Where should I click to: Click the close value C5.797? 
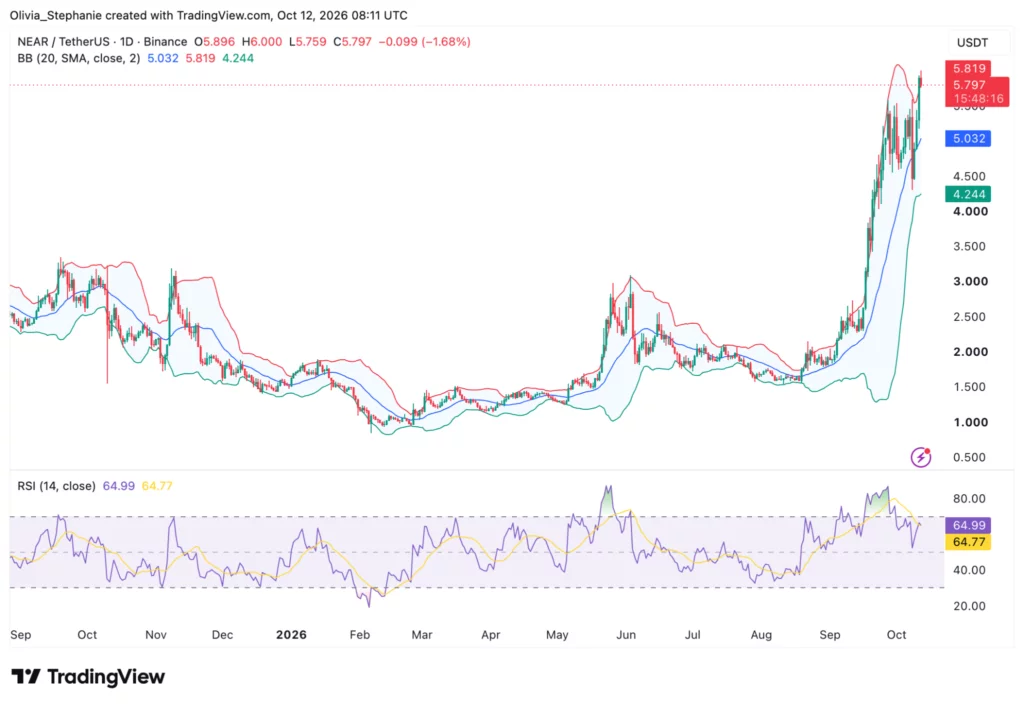tap(352, 42)
